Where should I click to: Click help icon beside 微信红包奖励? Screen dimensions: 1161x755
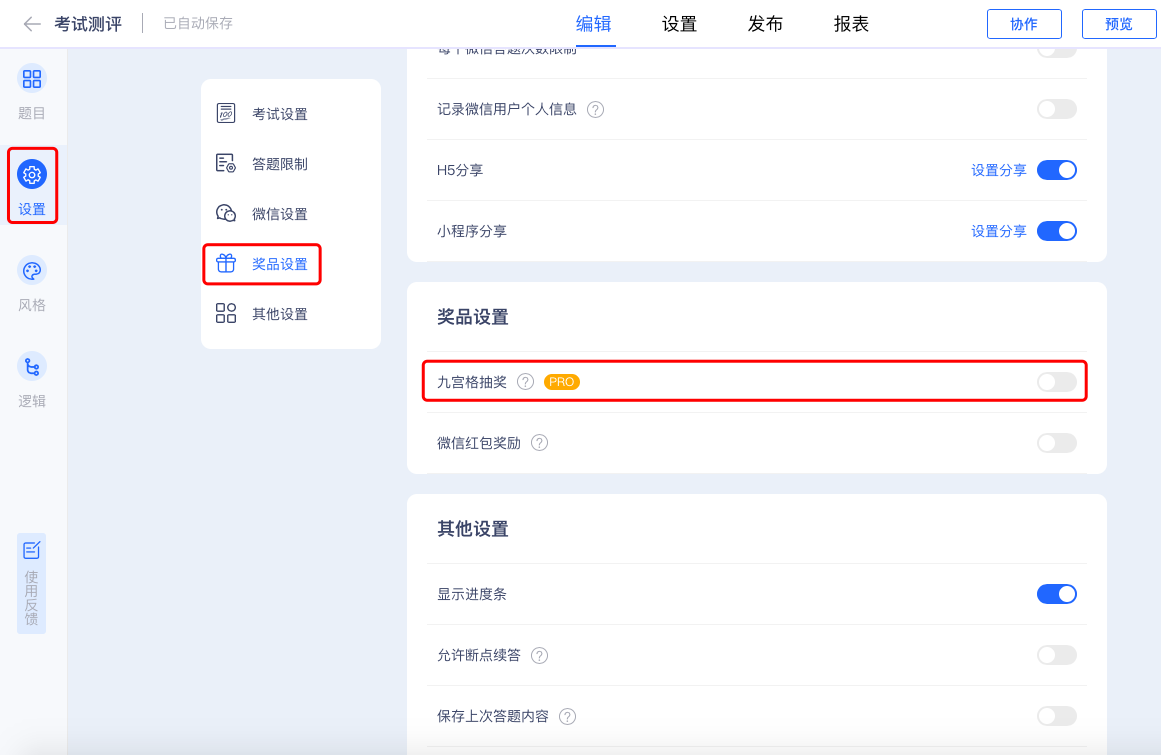540,443
